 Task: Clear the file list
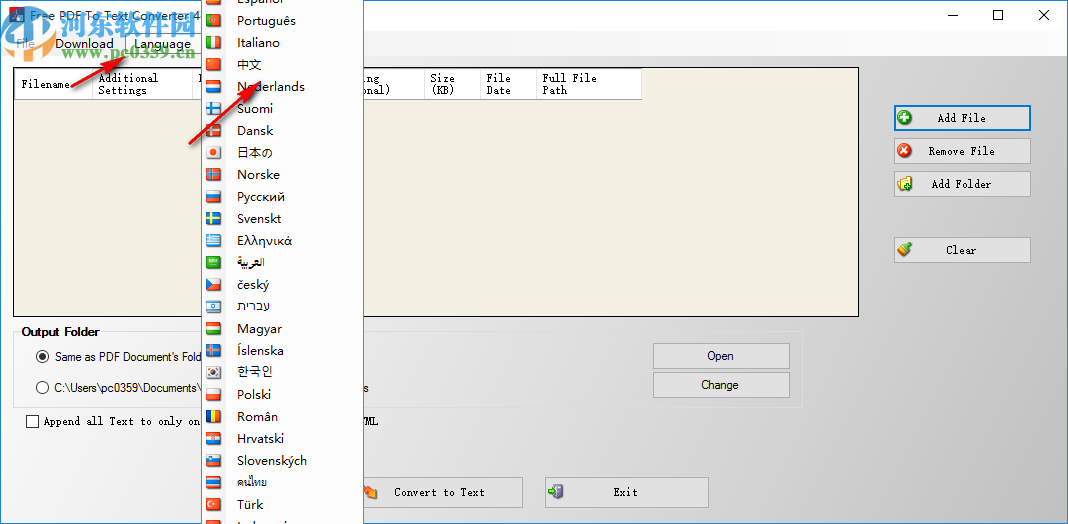(x=962, y=250)
